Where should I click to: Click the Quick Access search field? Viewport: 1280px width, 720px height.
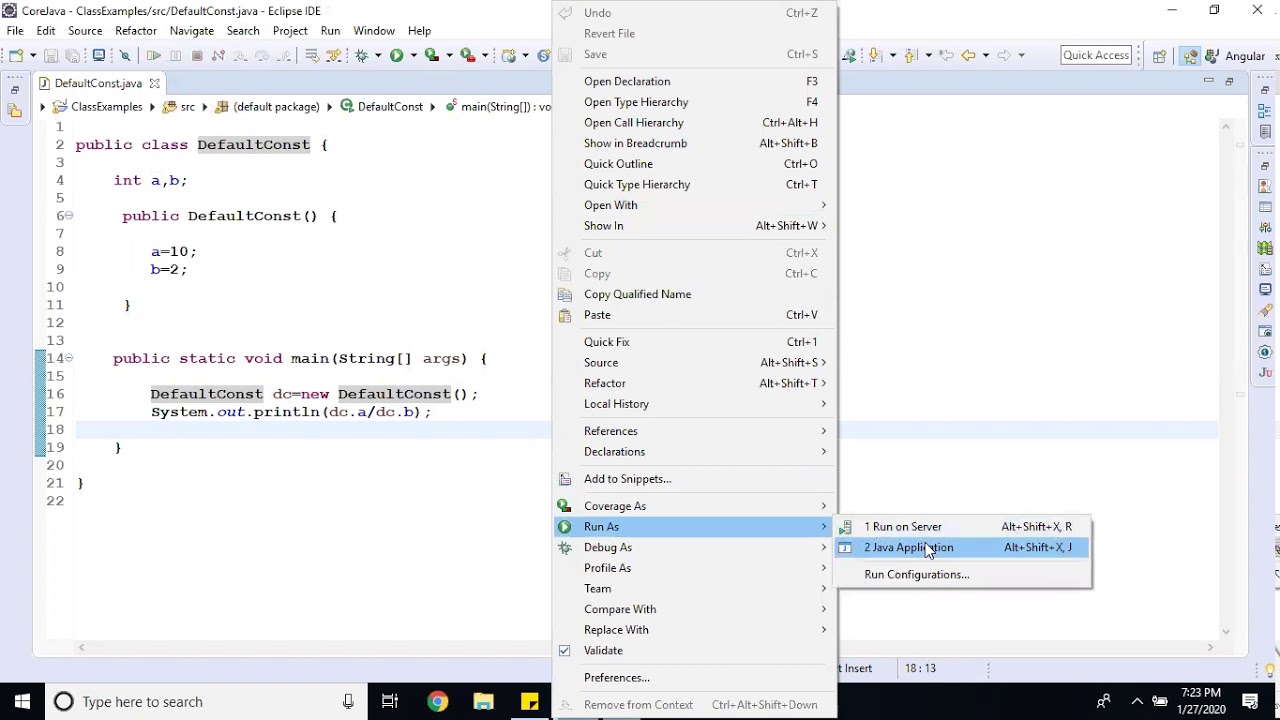pyautogui.click(x=1096, y=55)
